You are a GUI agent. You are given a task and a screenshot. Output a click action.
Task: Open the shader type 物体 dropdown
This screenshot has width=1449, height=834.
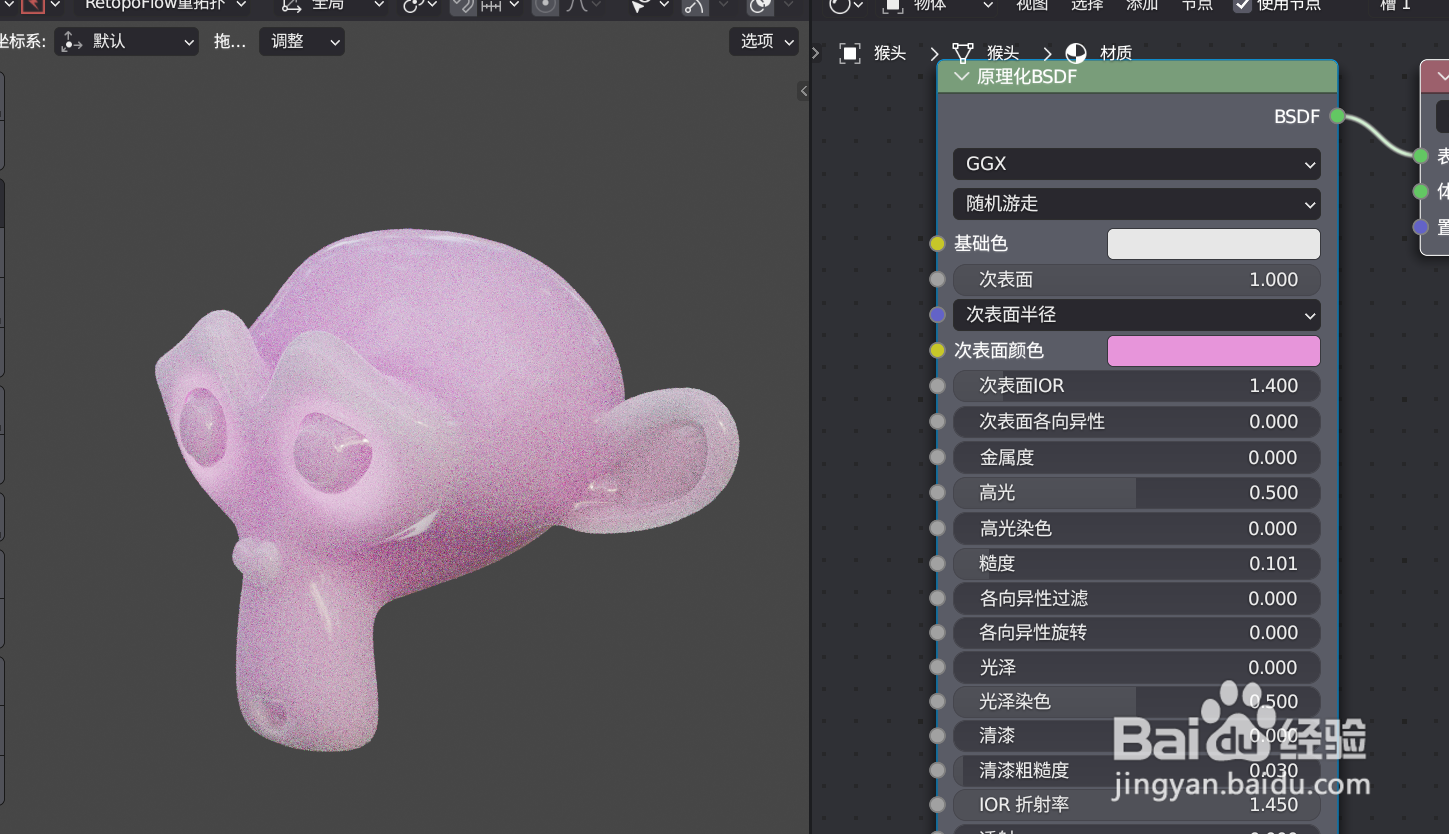938,5
